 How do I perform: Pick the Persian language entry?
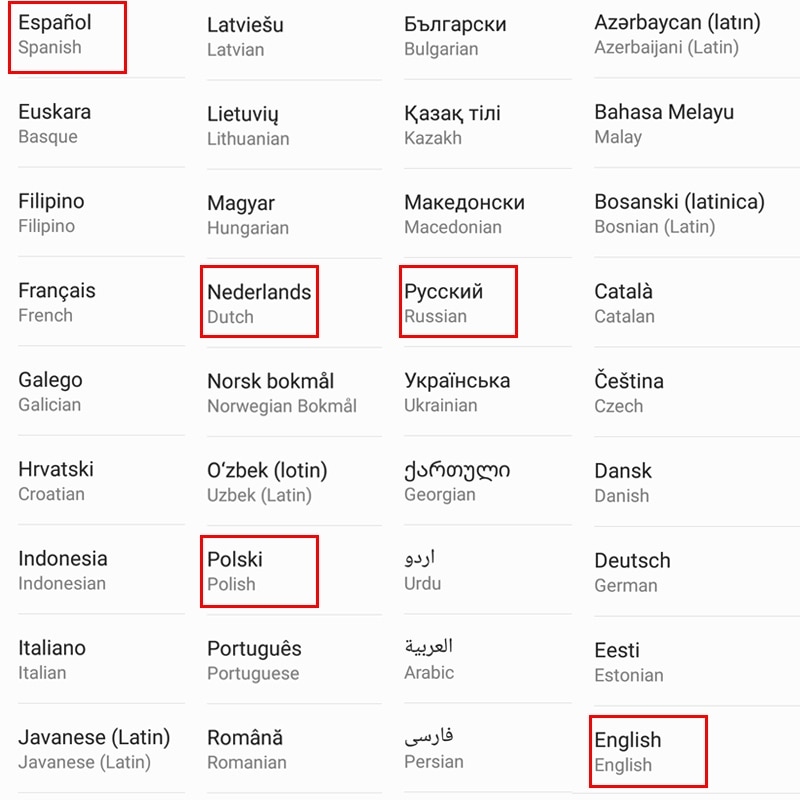(488, 748)
